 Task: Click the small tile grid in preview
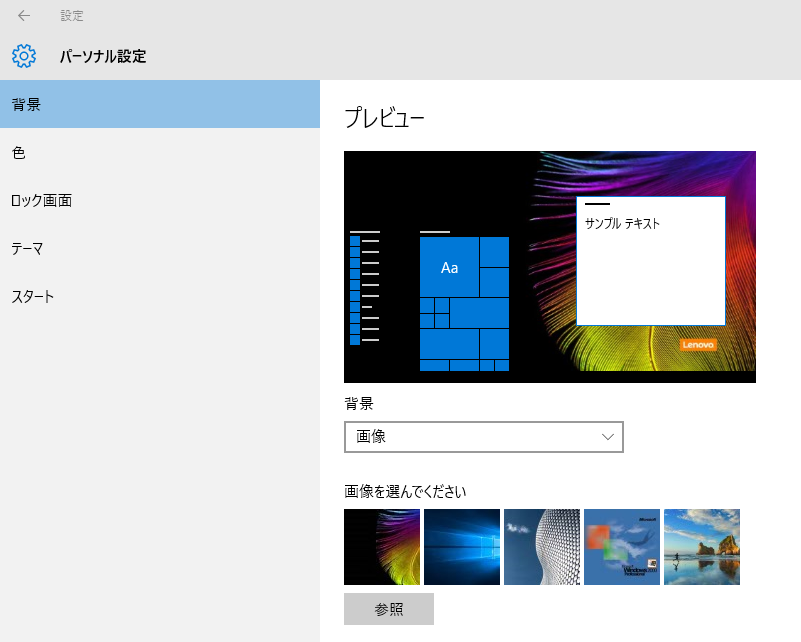(x=434, y=313)
